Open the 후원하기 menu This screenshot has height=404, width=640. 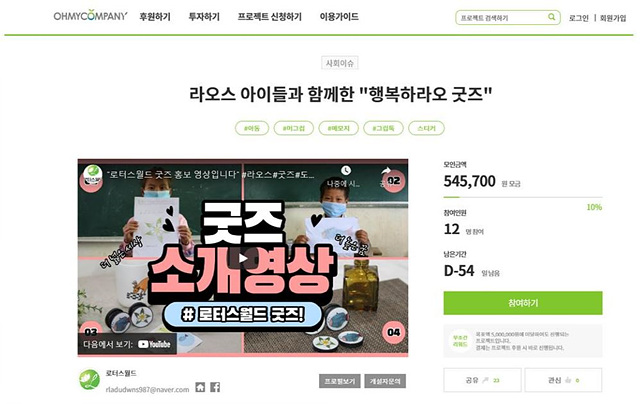[155, 17]
